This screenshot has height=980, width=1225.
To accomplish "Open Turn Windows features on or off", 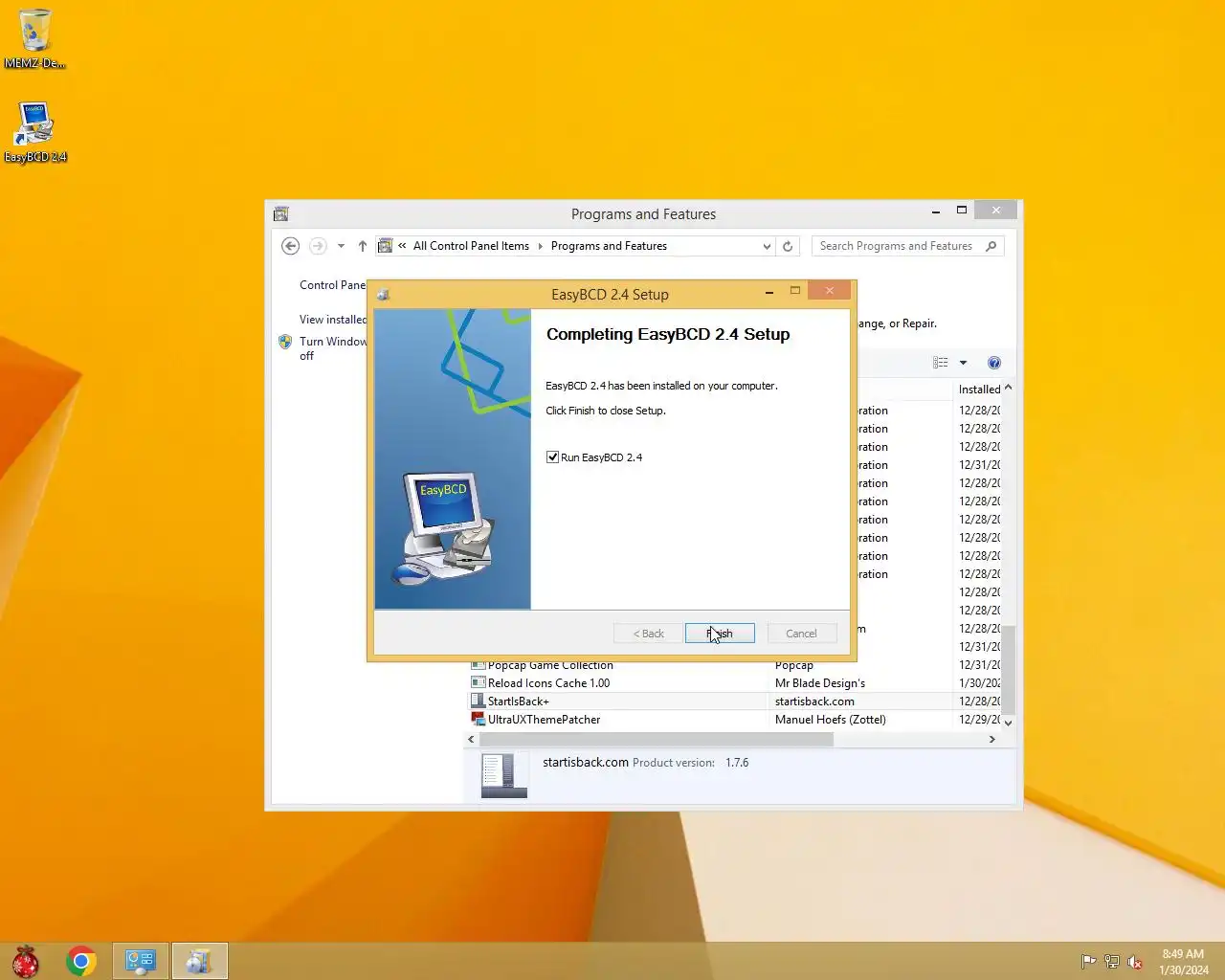I will 332,348.
